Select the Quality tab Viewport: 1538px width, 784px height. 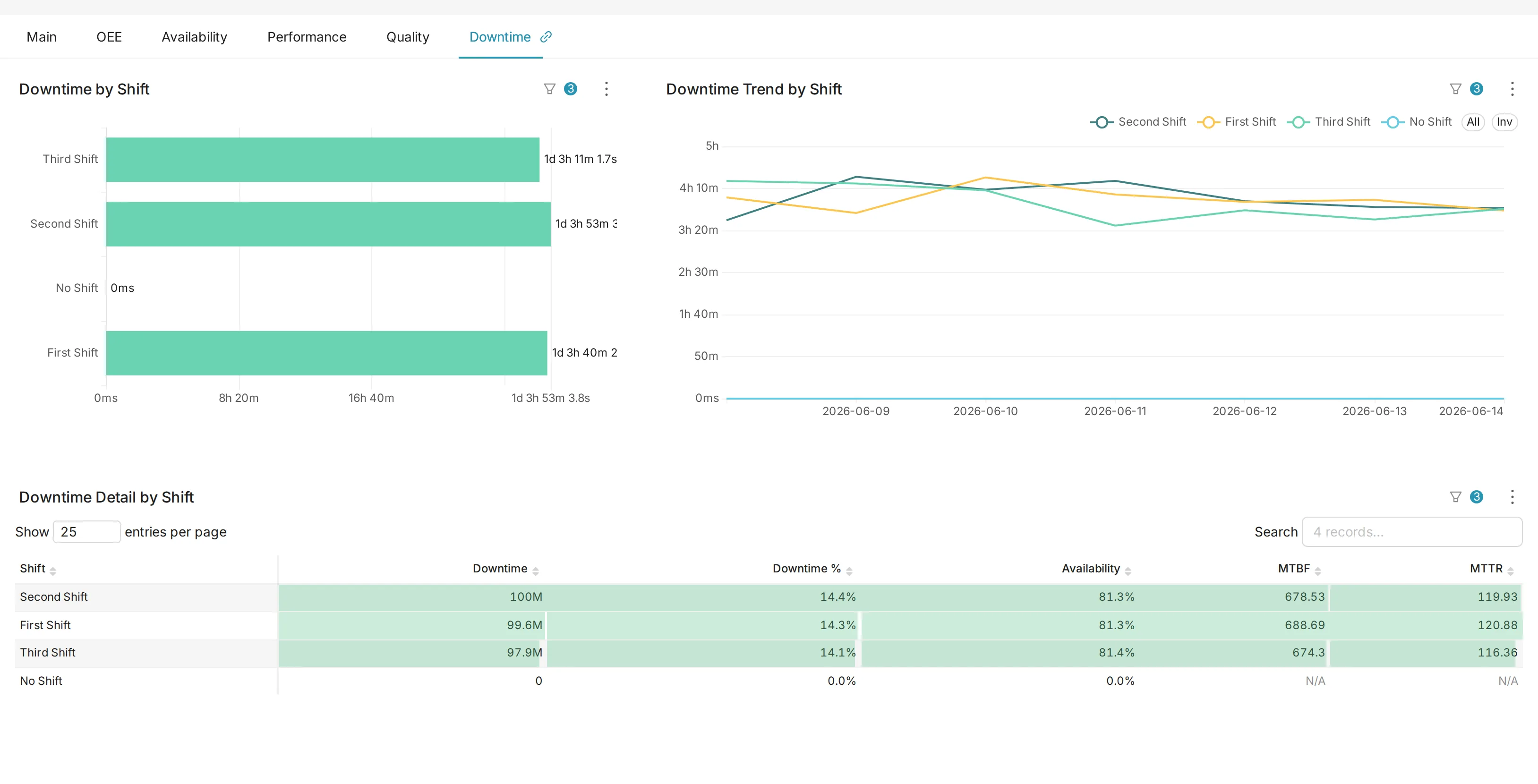point(407,37)
